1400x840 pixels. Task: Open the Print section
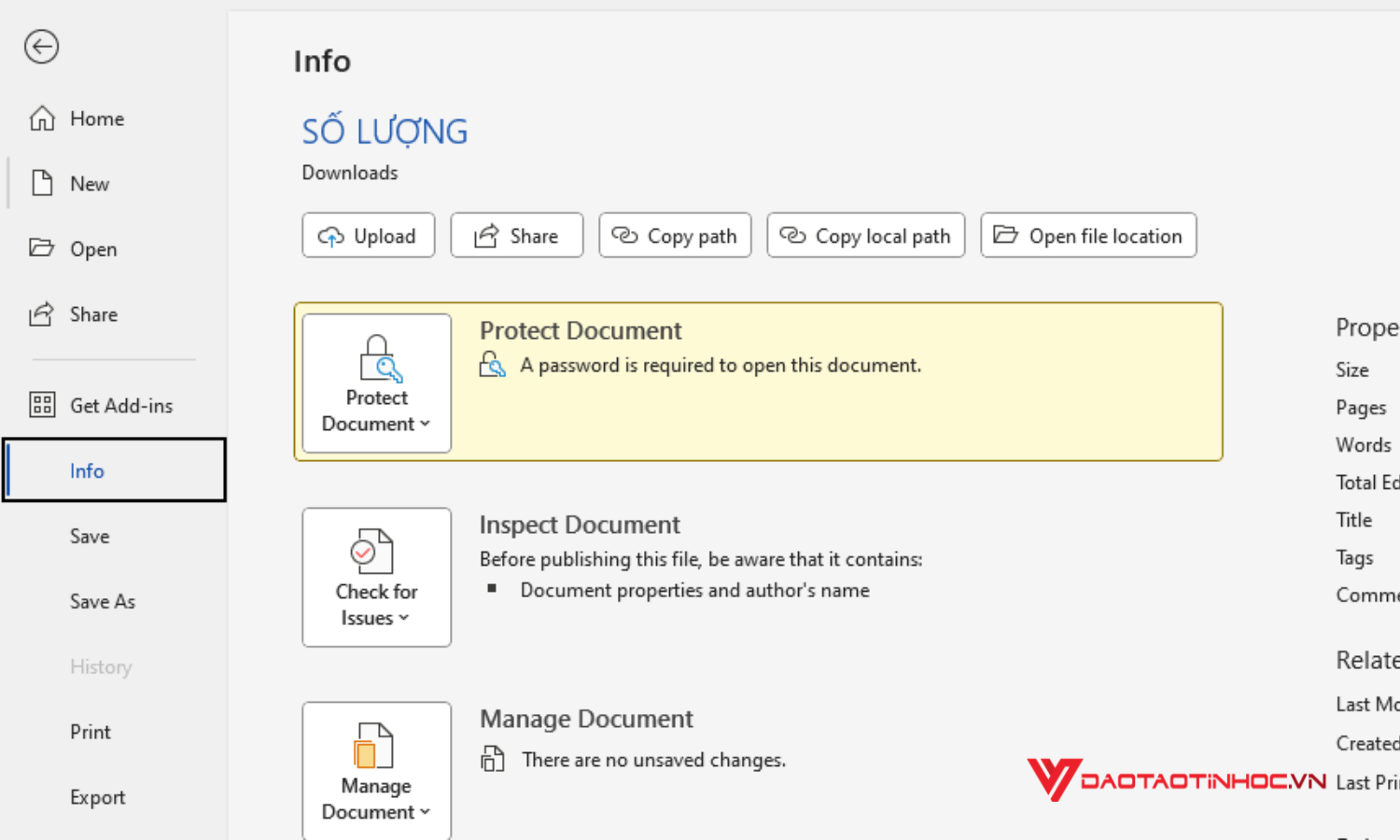90,732
